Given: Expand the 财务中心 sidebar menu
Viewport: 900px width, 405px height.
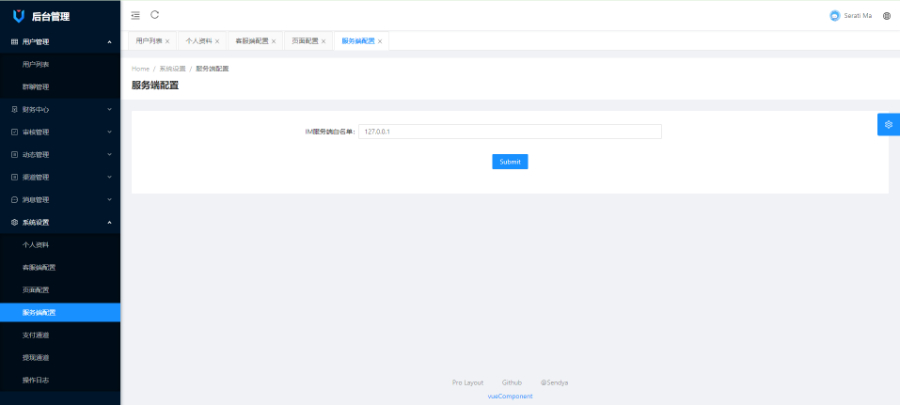Looking at the screenshot, I should click(60, 109).
